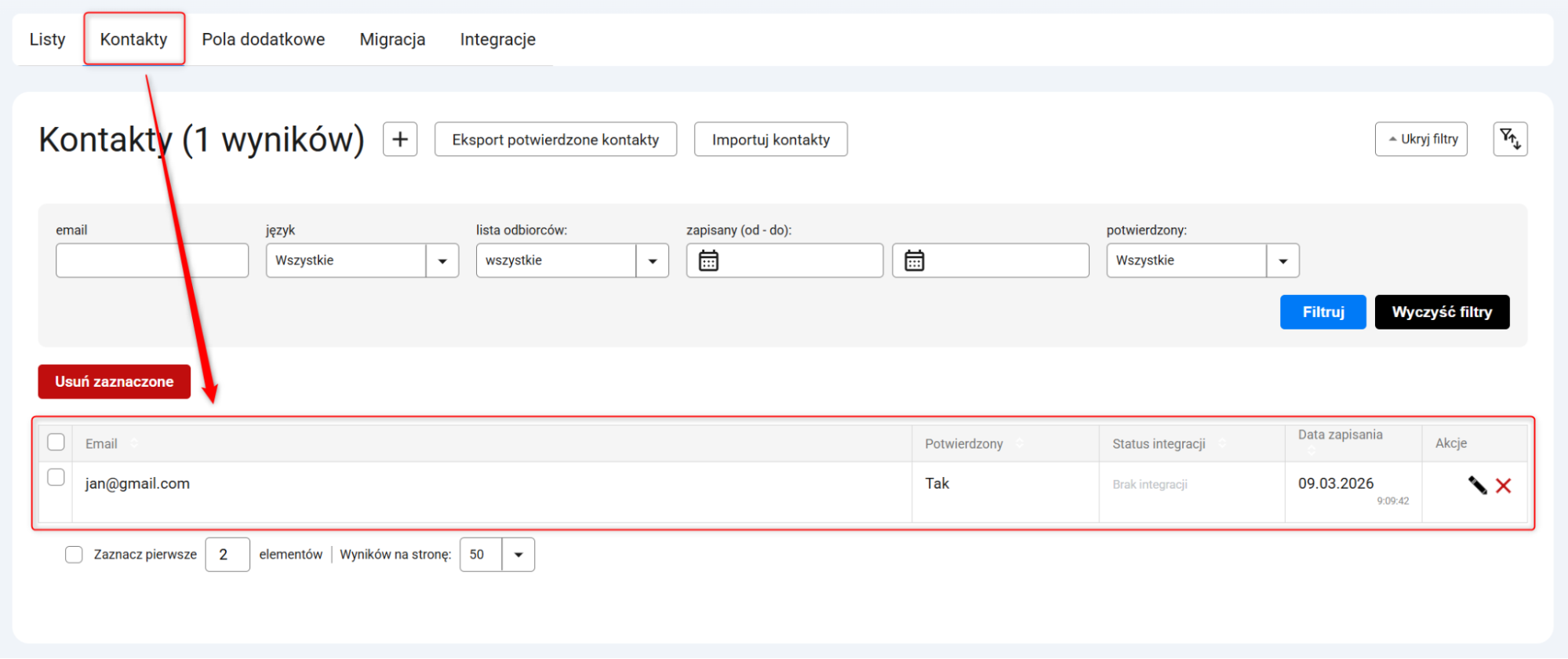1568x659 pixels.
Task: Open the end date calendar icon
Action: click(x=915, y=260)
